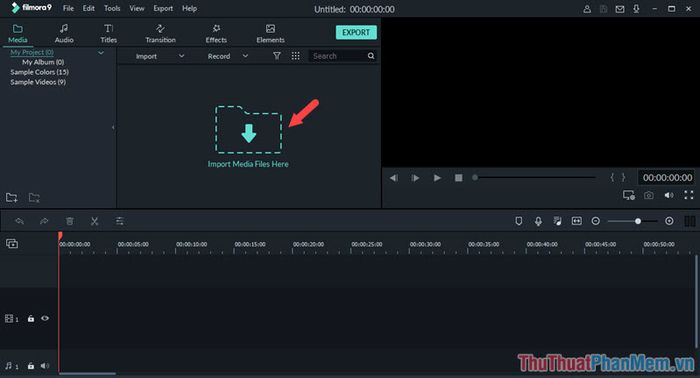This screenshot has height=378, width=700.
Task: Click the add marker shield icon
Action: [x=518, y=221]
